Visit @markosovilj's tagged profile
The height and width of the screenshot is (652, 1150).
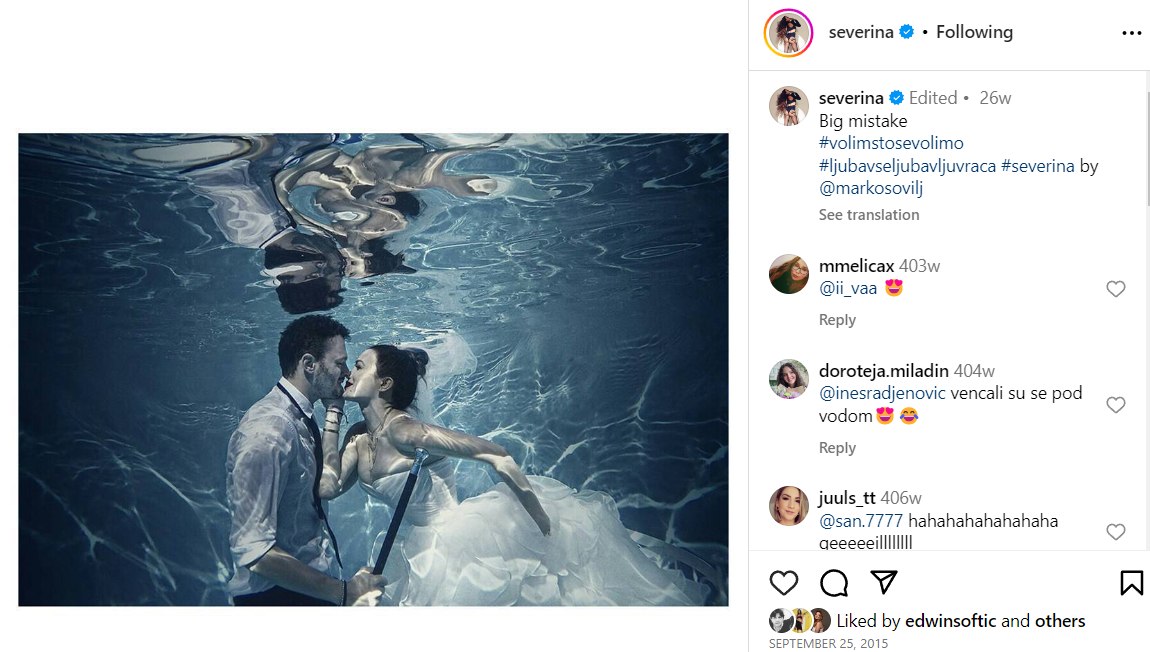pyautogui.click(x=869, y=188)
